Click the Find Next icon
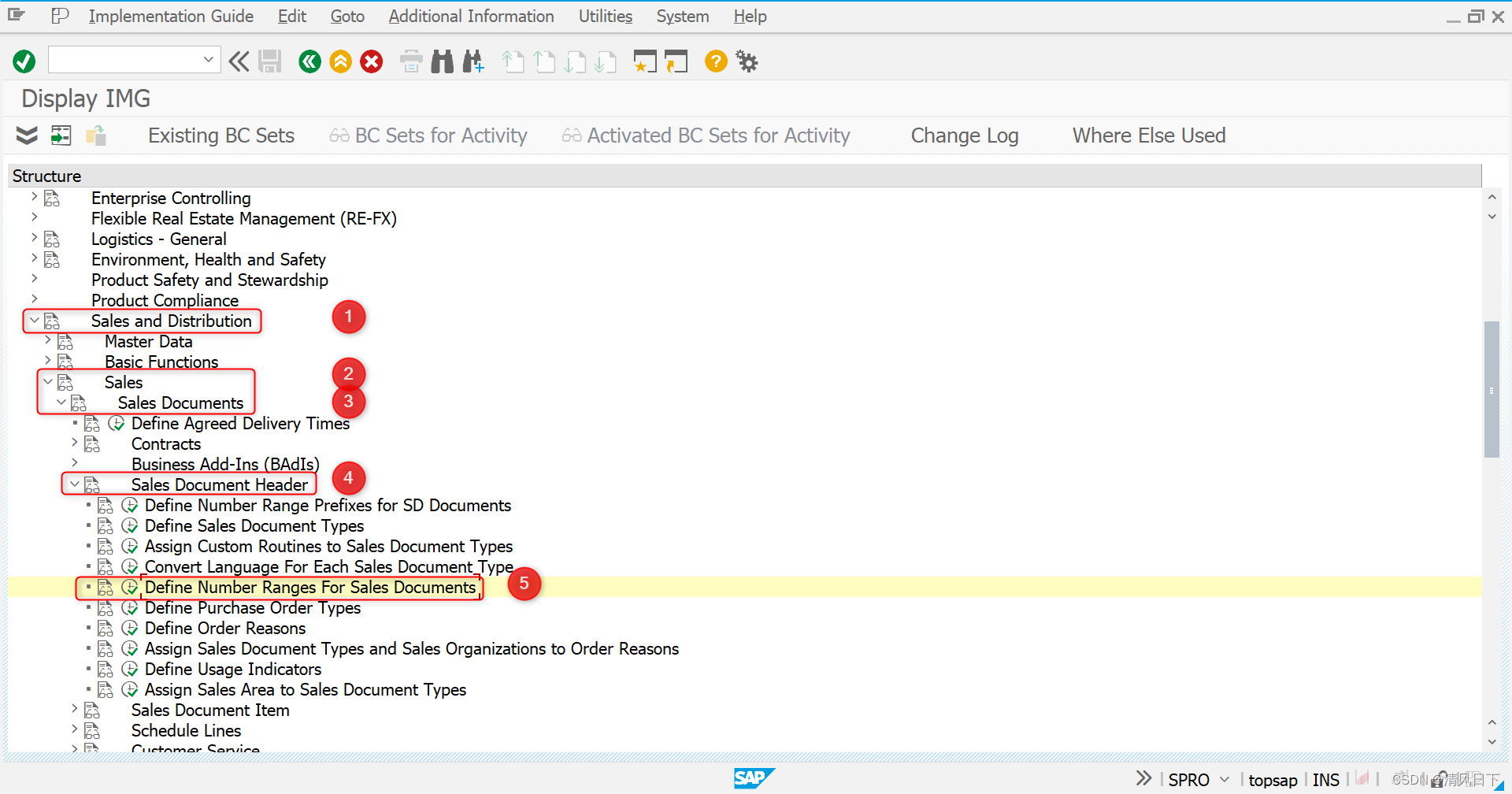The width and height of the screenshot is (1512, 794). [x=473, y=61]
